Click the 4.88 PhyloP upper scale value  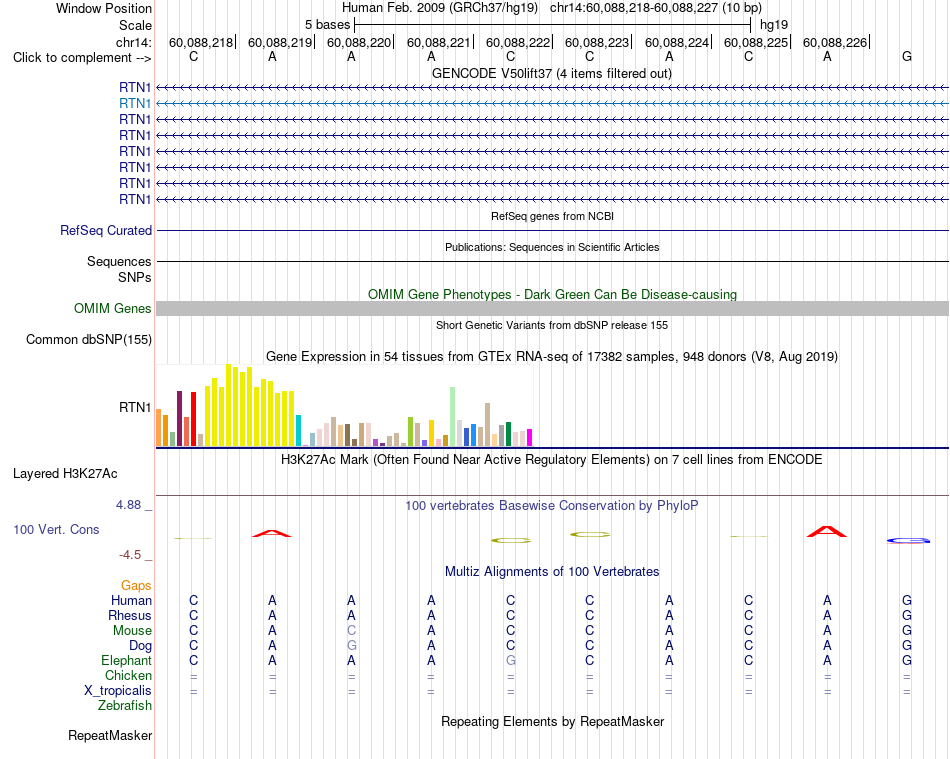(128, 505)
